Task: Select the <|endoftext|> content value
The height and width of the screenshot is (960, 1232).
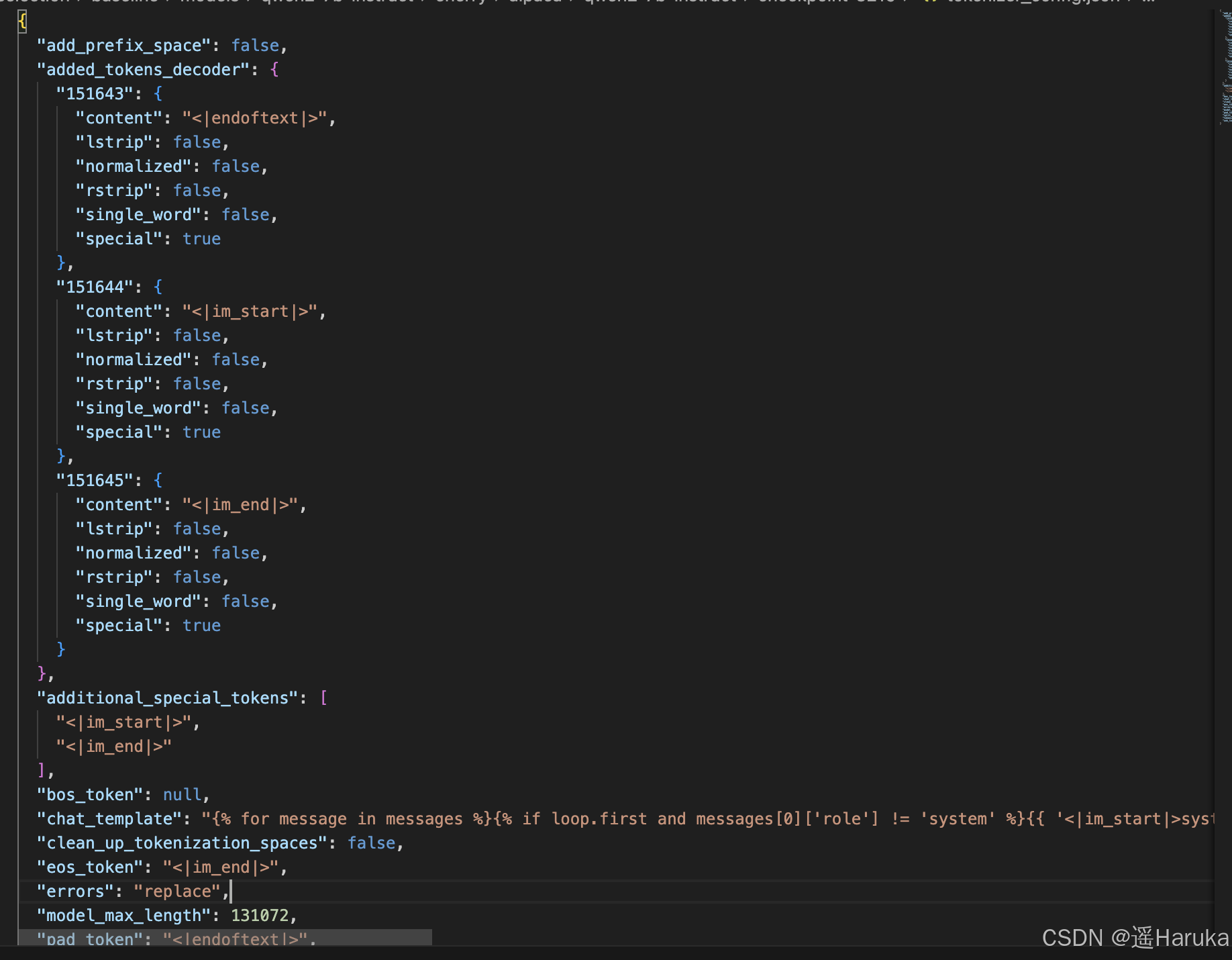Action: point(257,117)
